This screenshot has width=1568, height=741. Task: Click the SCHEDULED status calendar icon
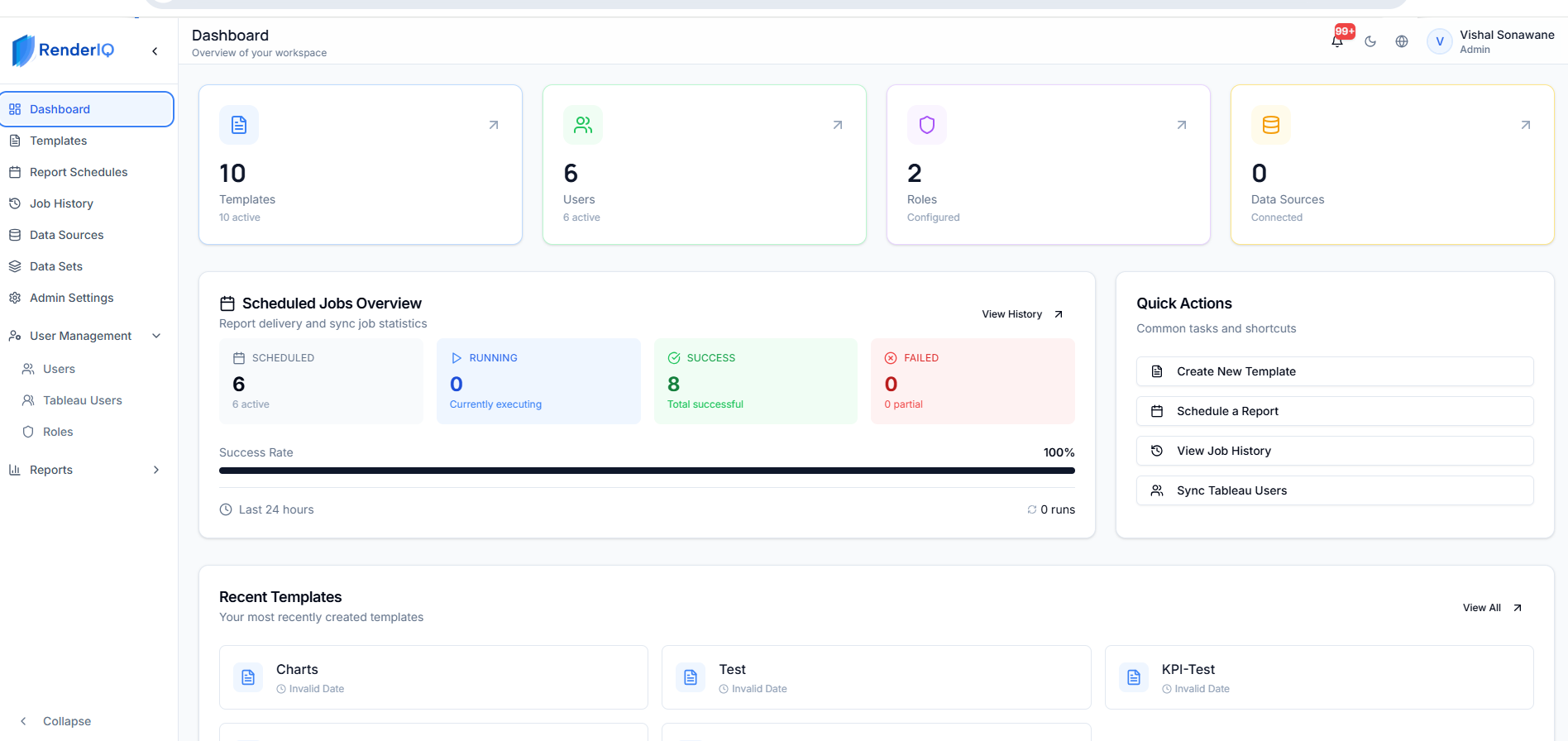(x=239, y=358)
